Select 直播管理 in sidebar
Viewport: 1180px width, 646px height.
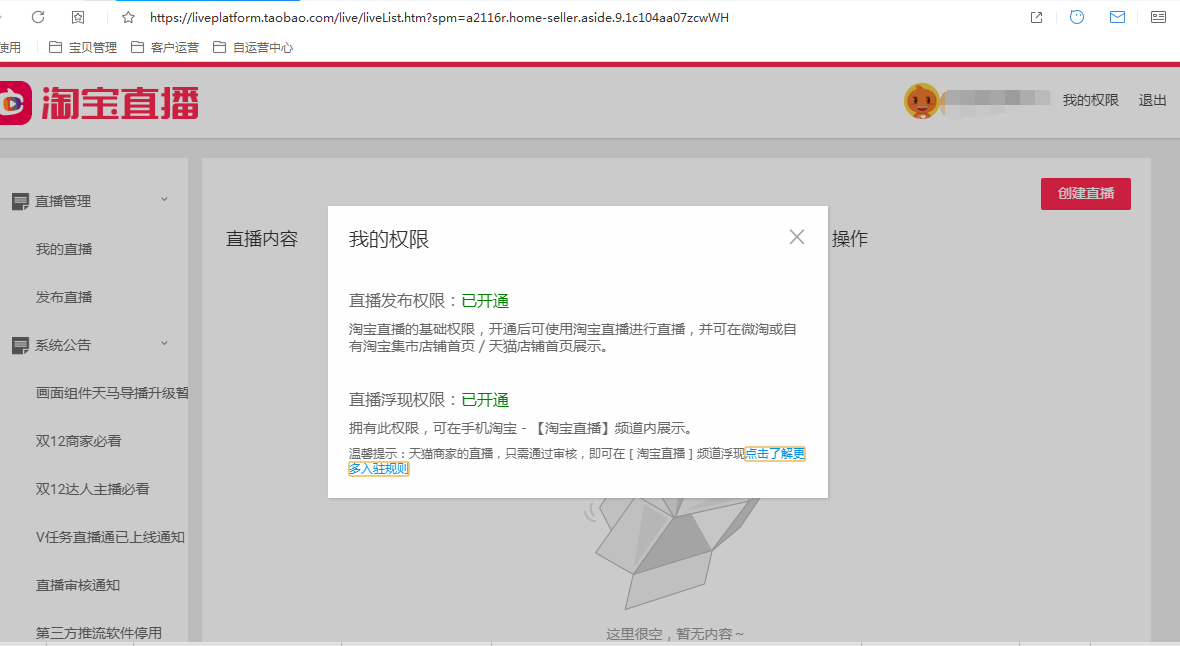click(62, 201)
